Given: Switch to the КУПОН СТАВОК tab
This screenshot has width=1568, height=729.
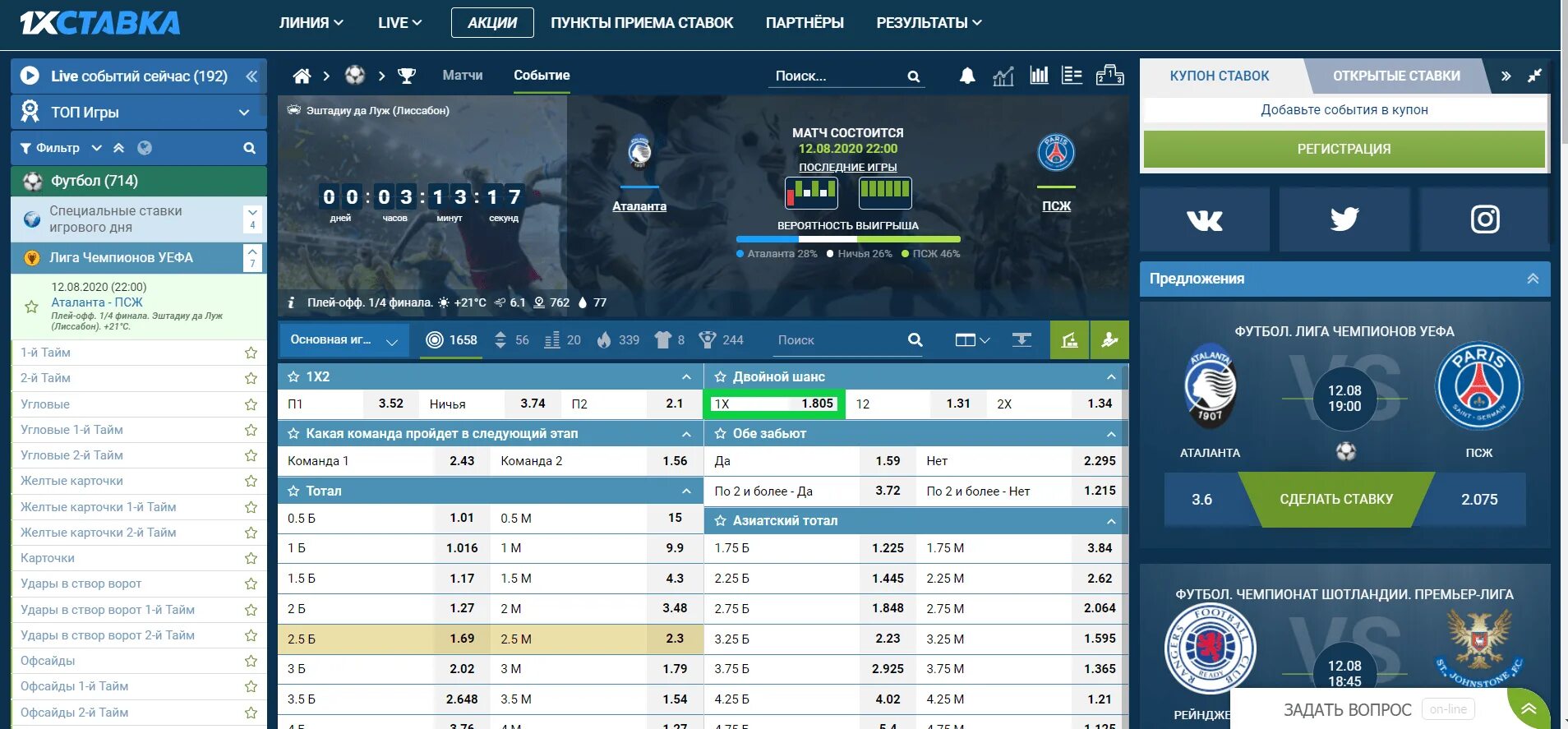Looking at the screenshot, I should (1220, 76).
